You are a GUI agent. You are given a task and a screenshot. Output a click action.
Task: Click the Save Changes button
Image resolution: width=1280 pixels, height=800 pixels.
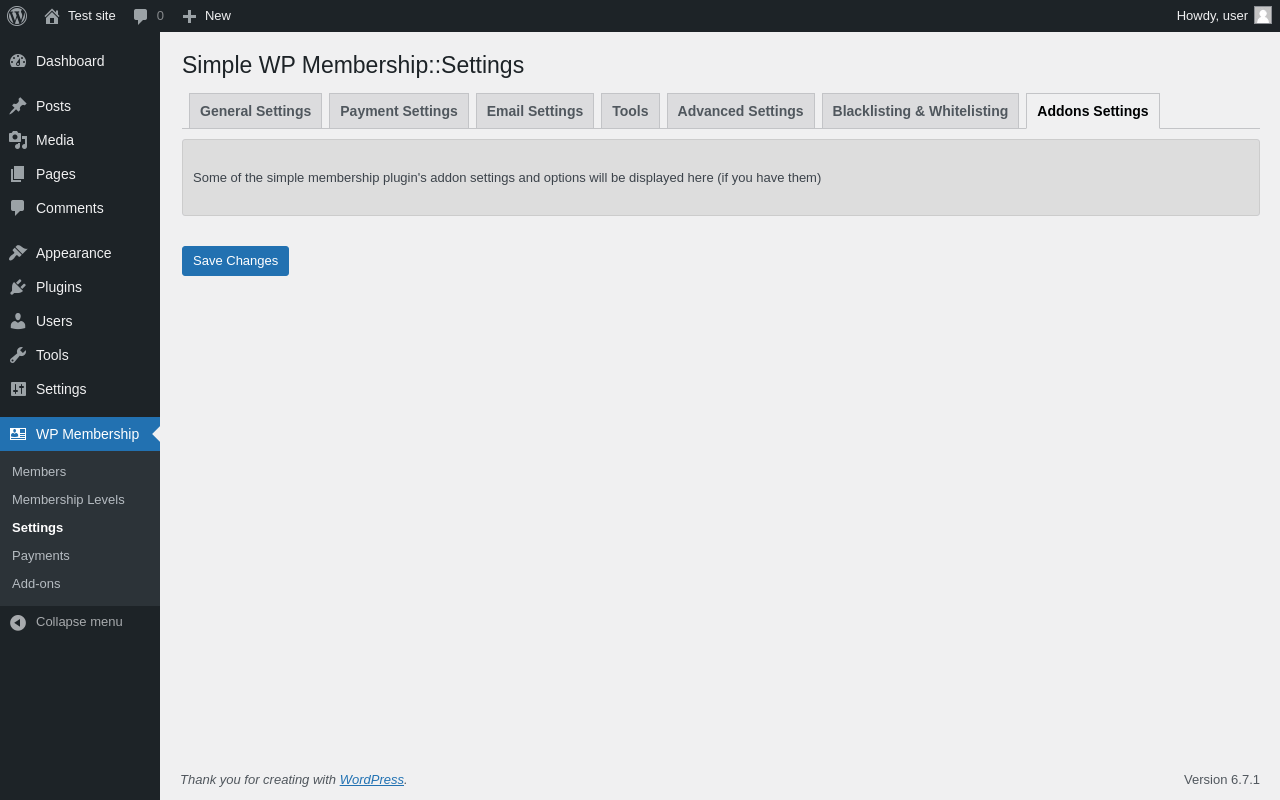(235, 261)
